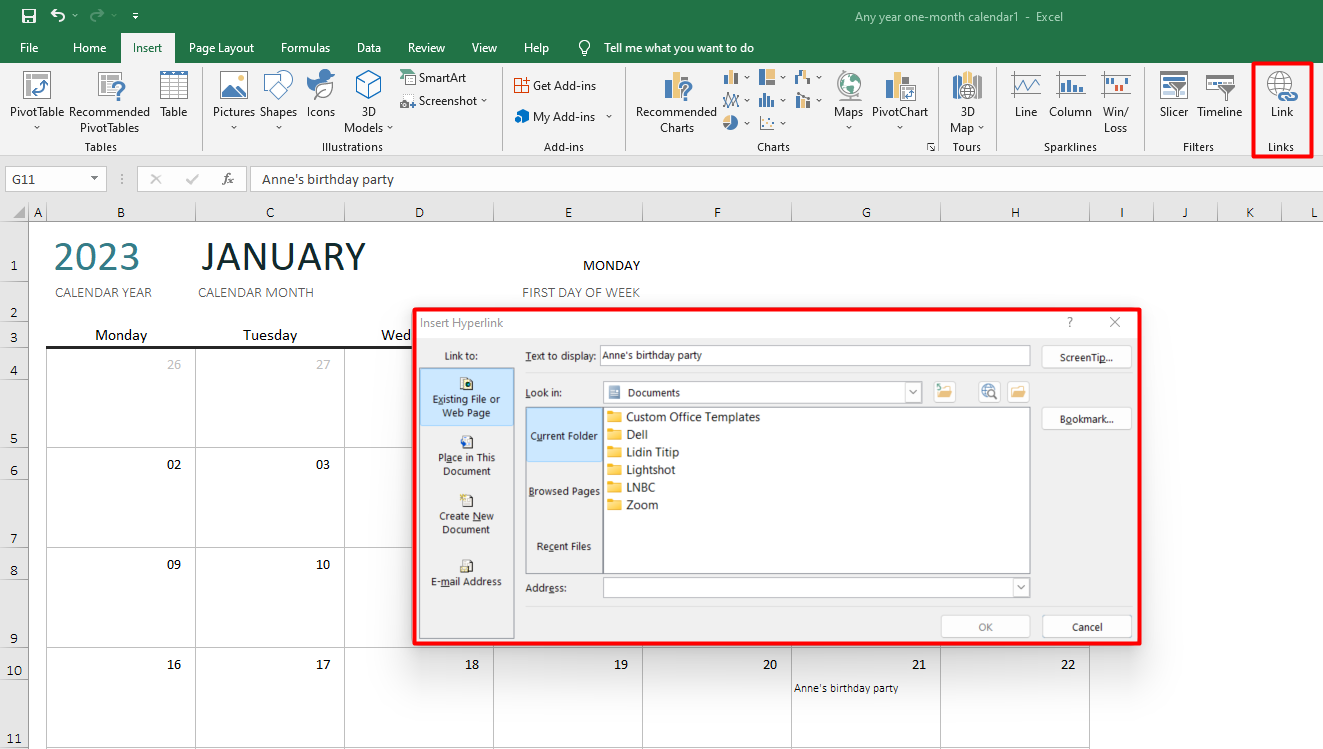
Task: Expand the Screenshot dropdown in the ribbon
Action: [x=484, y=101]
